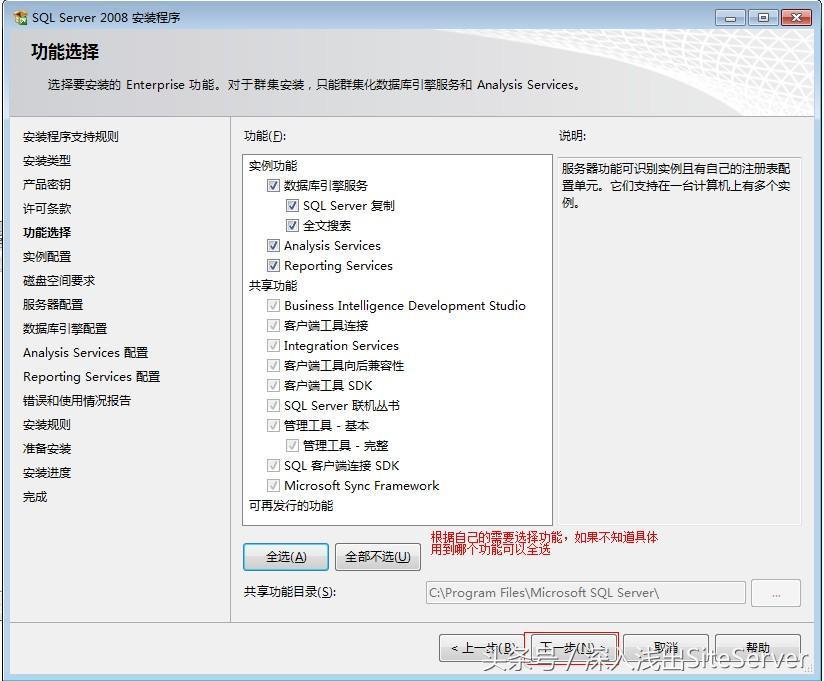The height and width of the screenshot is (681, 824).
Task: Click 下一步(N) next button
Action: [572, 648]
